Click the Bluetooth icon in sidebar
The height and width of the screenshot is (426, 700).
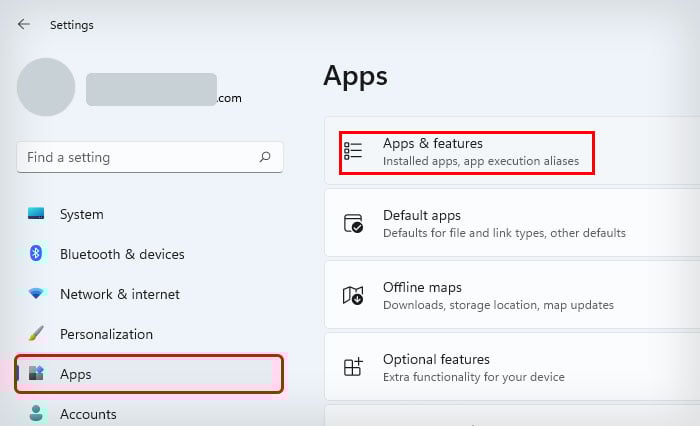click(x=36, y=253)
